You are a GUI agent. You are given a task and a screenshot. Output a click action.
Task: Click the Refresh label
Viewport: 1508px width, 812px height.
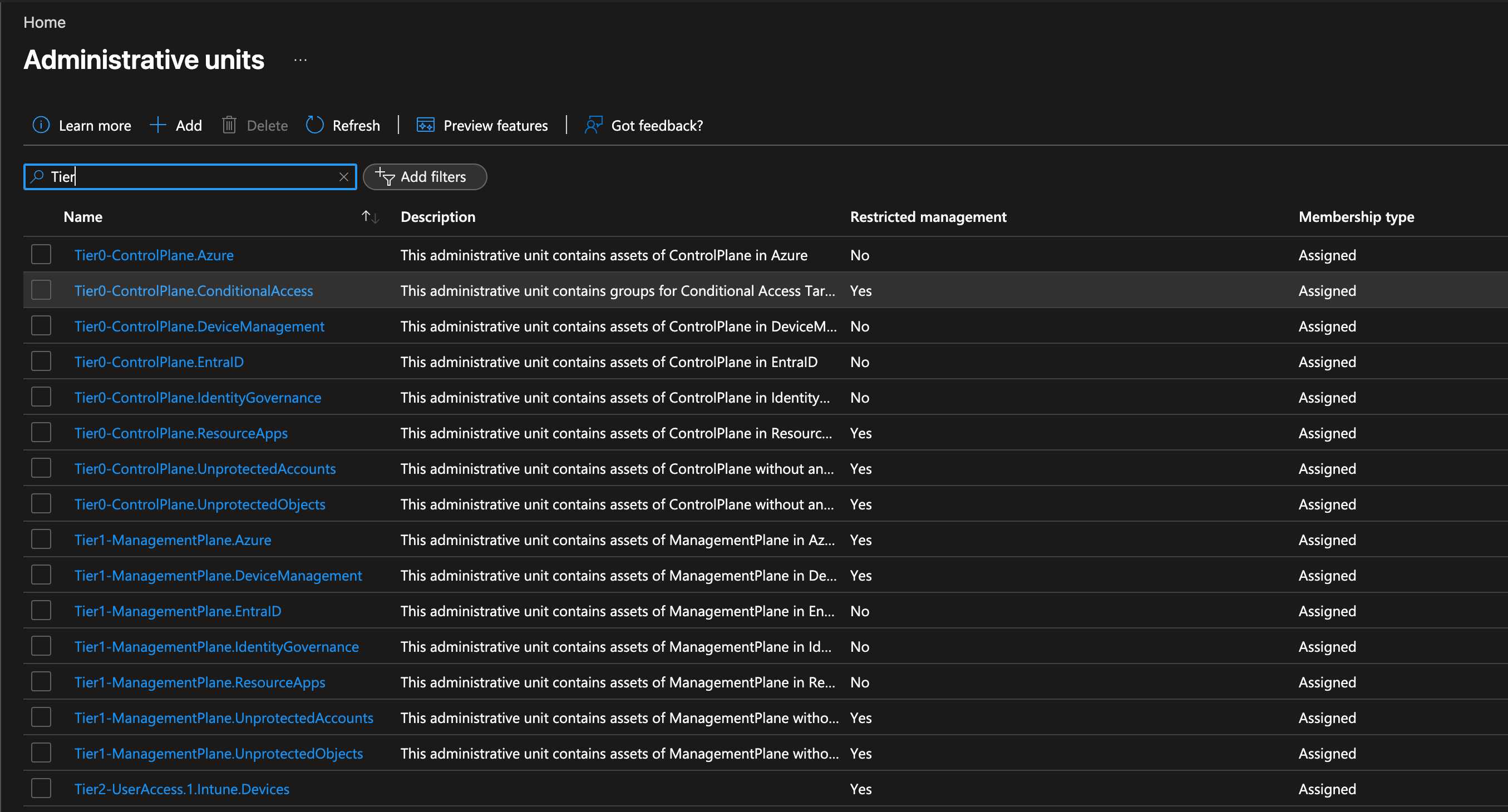(x=356, y=126)
